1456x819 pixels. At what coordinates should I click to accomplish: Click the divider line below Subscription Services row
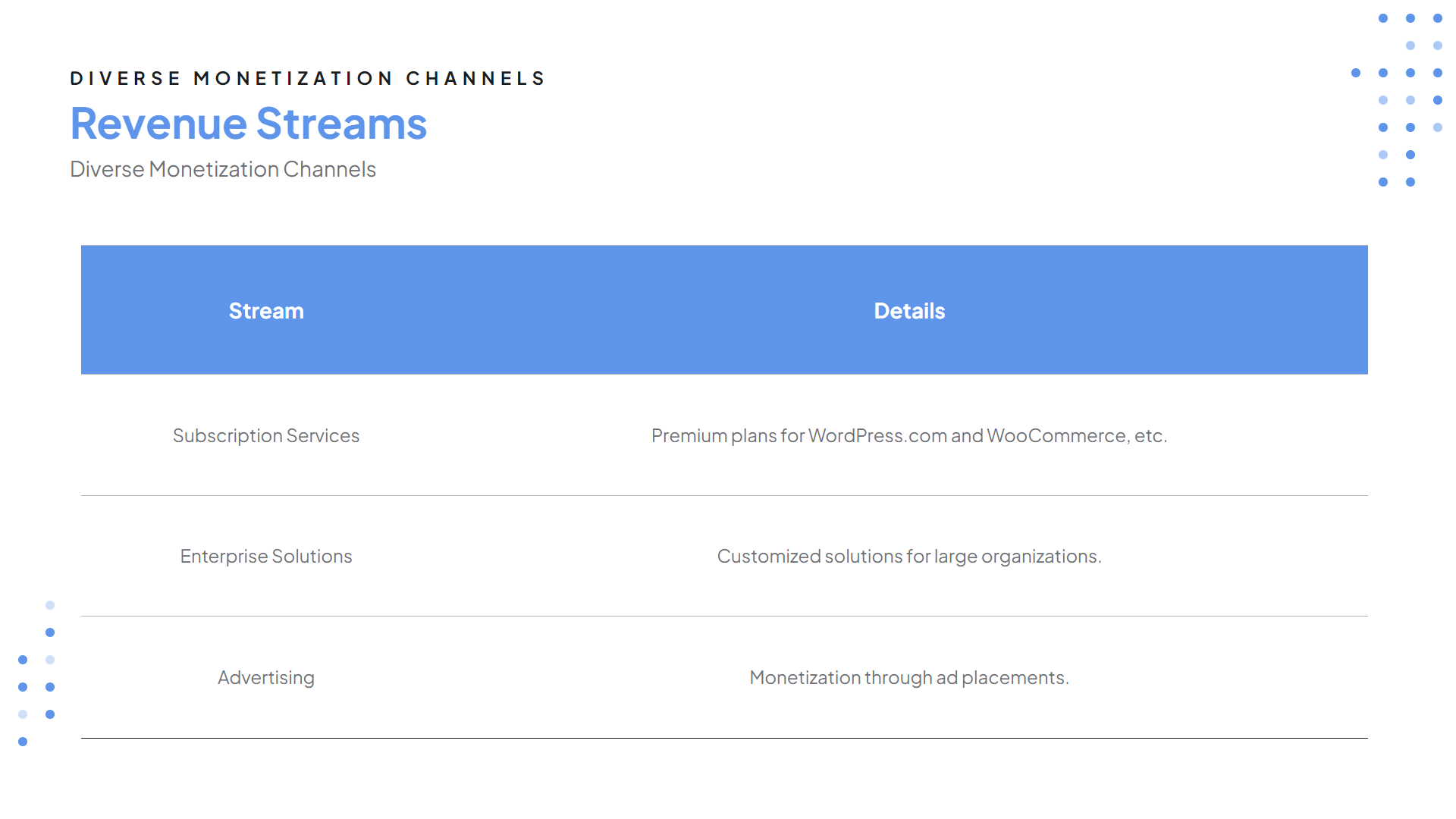(724, 495)
